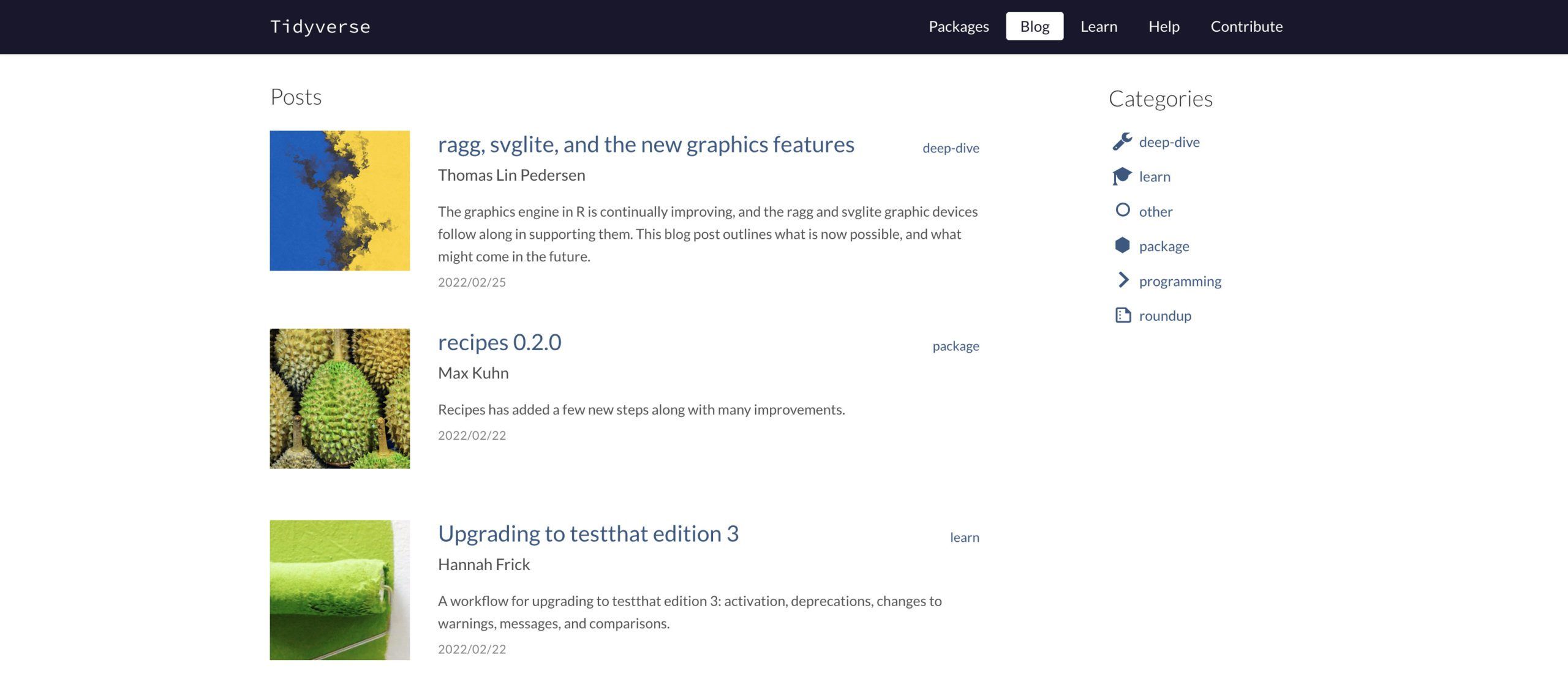Click the wrench icon beside deep-dive
This screenshot has width=1568, height=690.
coord(1122,141)
